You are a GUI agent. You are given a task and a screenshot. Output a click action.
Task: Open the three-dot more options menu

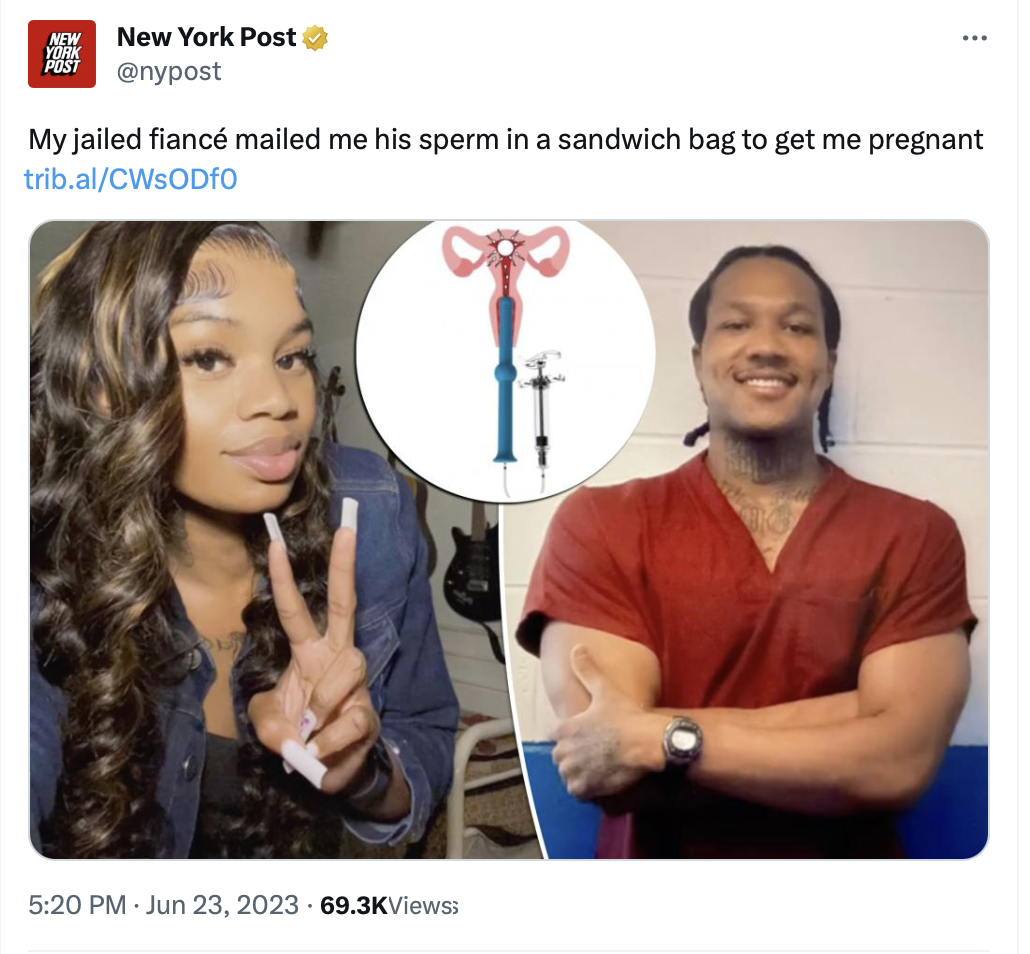pyautogui.click(x=975, y=38)
